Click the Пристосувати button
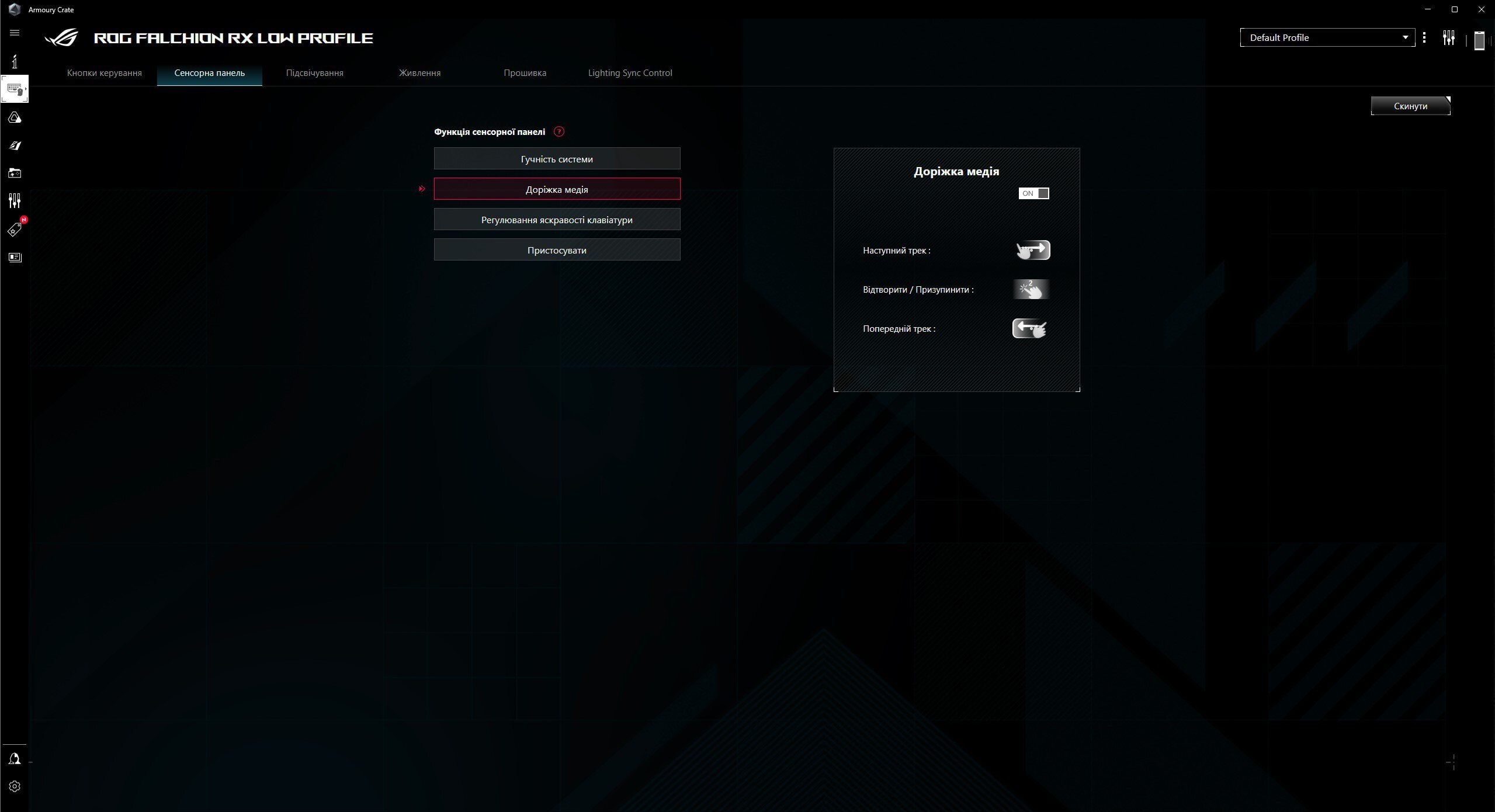 557,250
